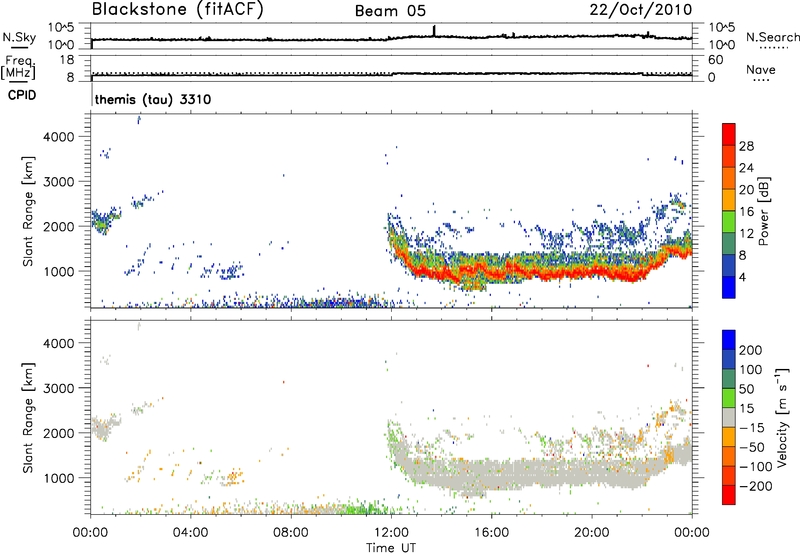Click the 'Power [dB]' colorbar title
Image resolution: width=800 pixels, height=554 pixels.
point(763,211)
